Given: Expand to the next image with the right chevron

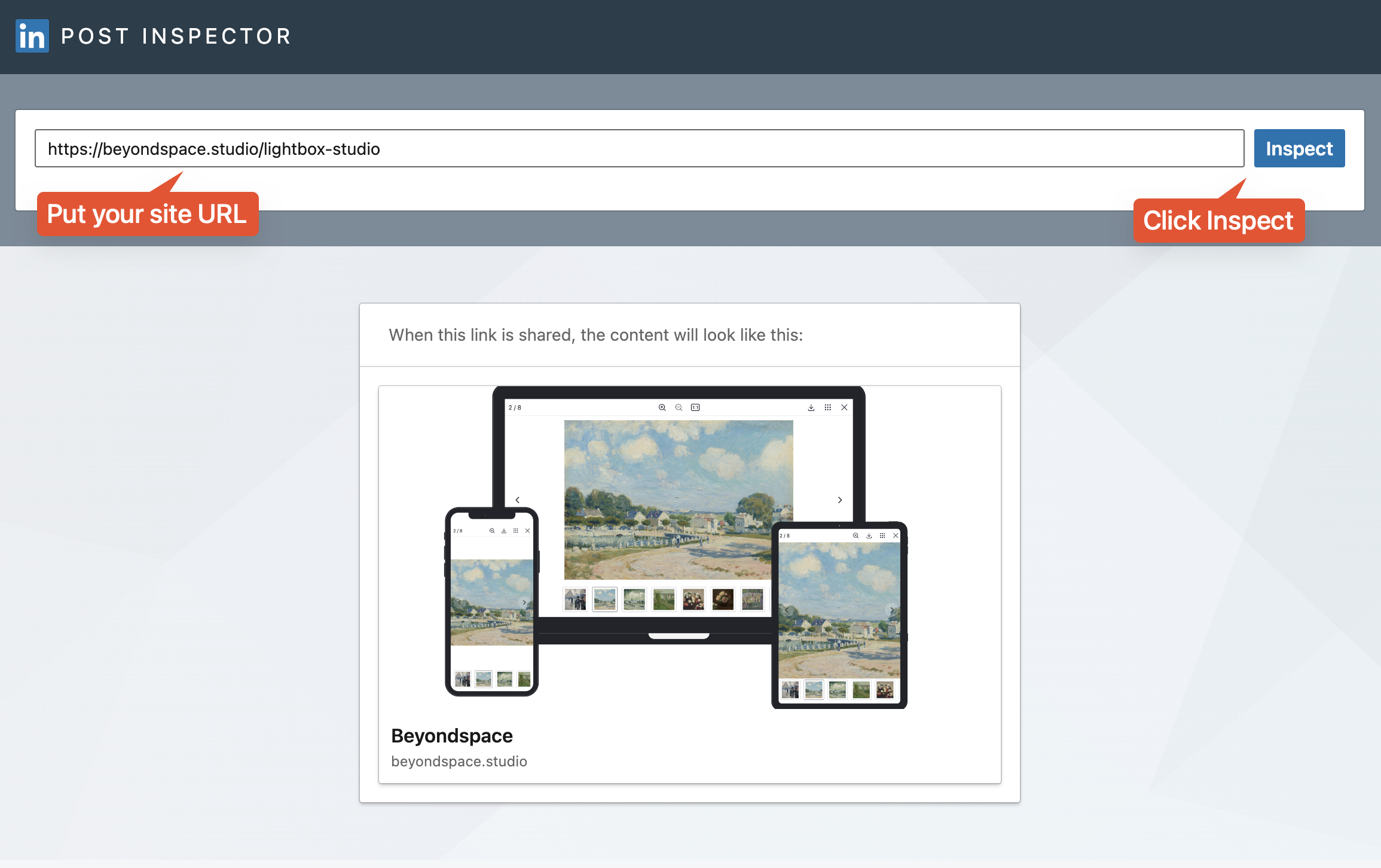Looking at the screenshot, I should (x=840, y=500).
